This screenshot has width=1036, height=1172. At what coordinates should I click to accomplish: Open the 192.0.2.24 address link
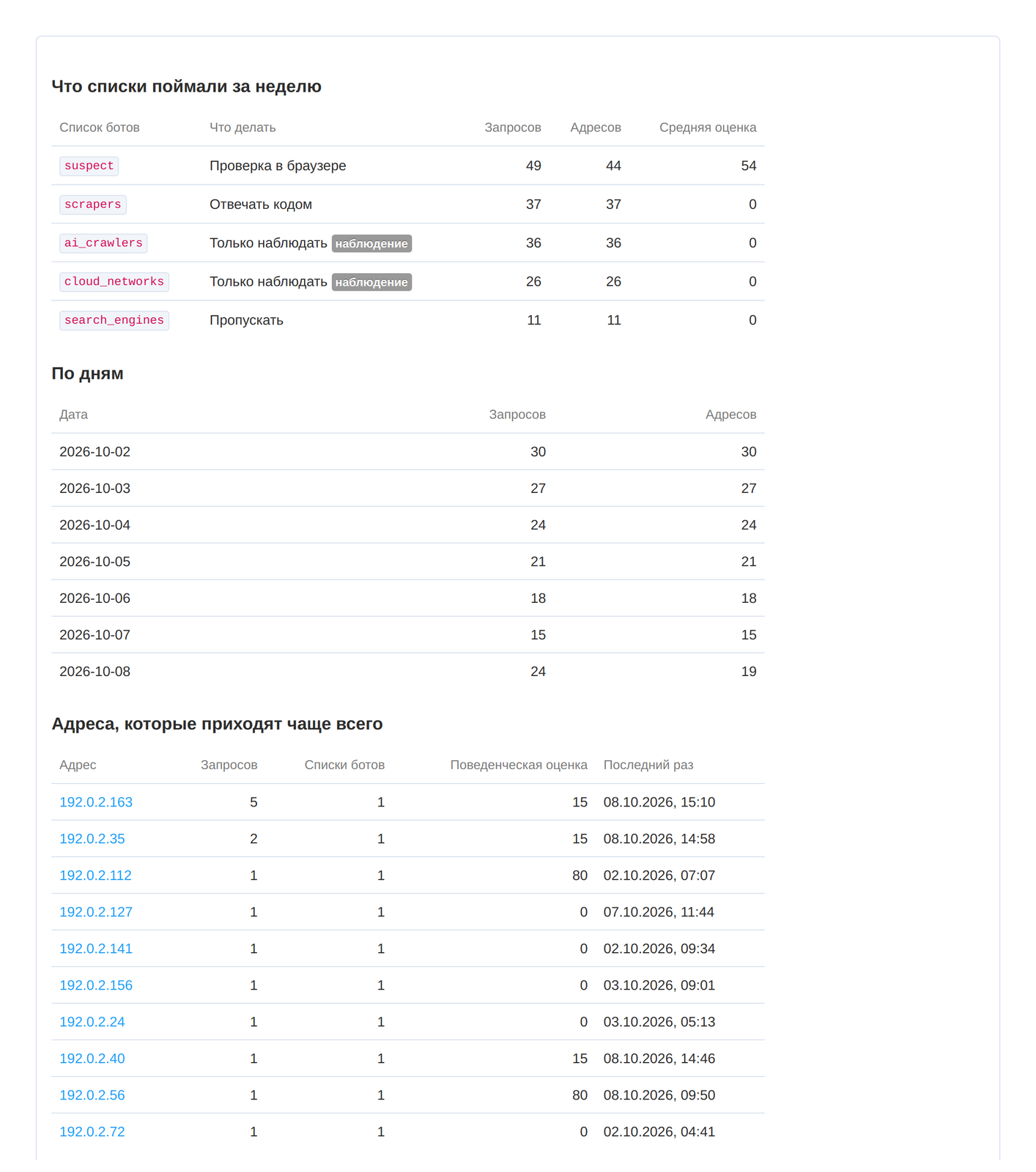coord(92,1022)
